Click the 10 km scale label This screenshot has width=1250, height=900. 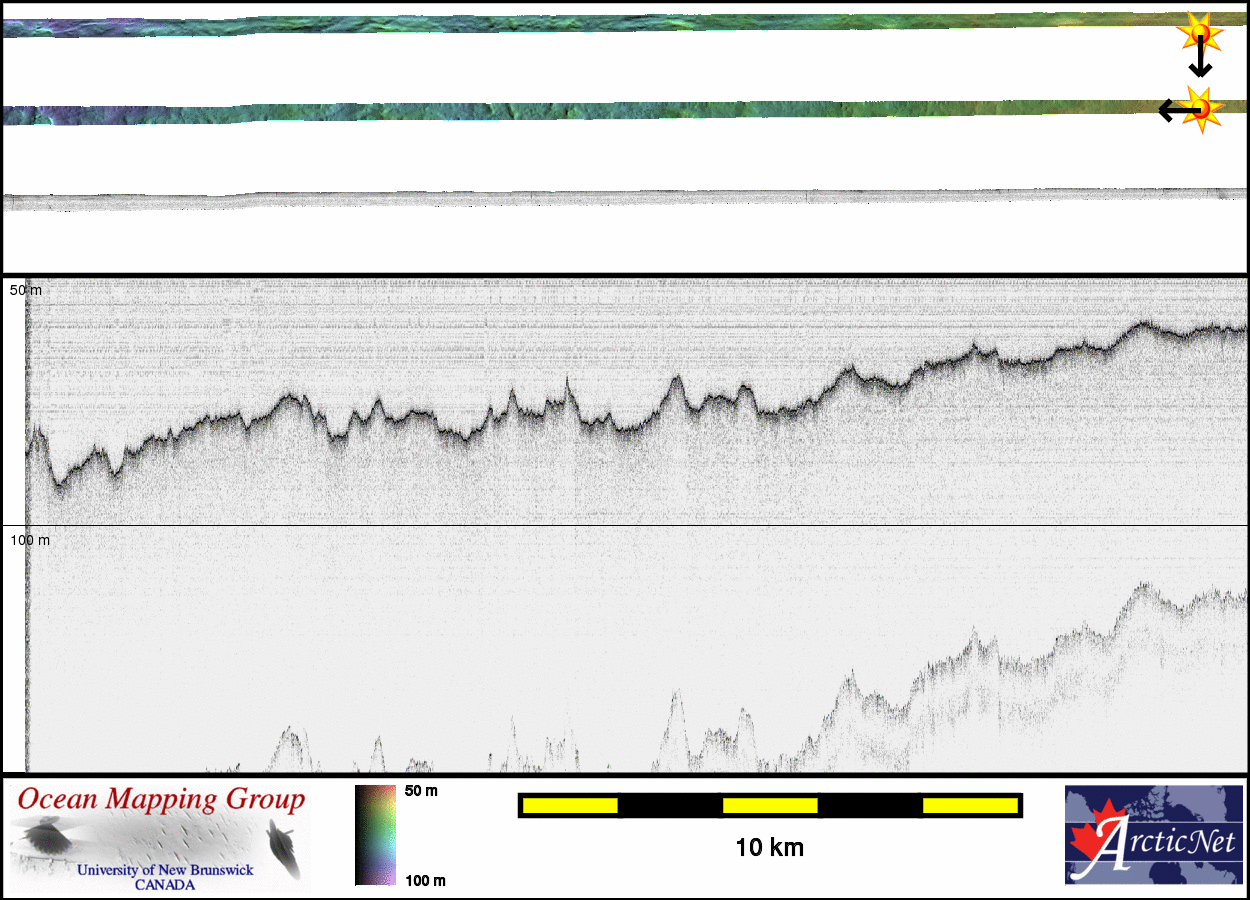(x=769, y=848)
